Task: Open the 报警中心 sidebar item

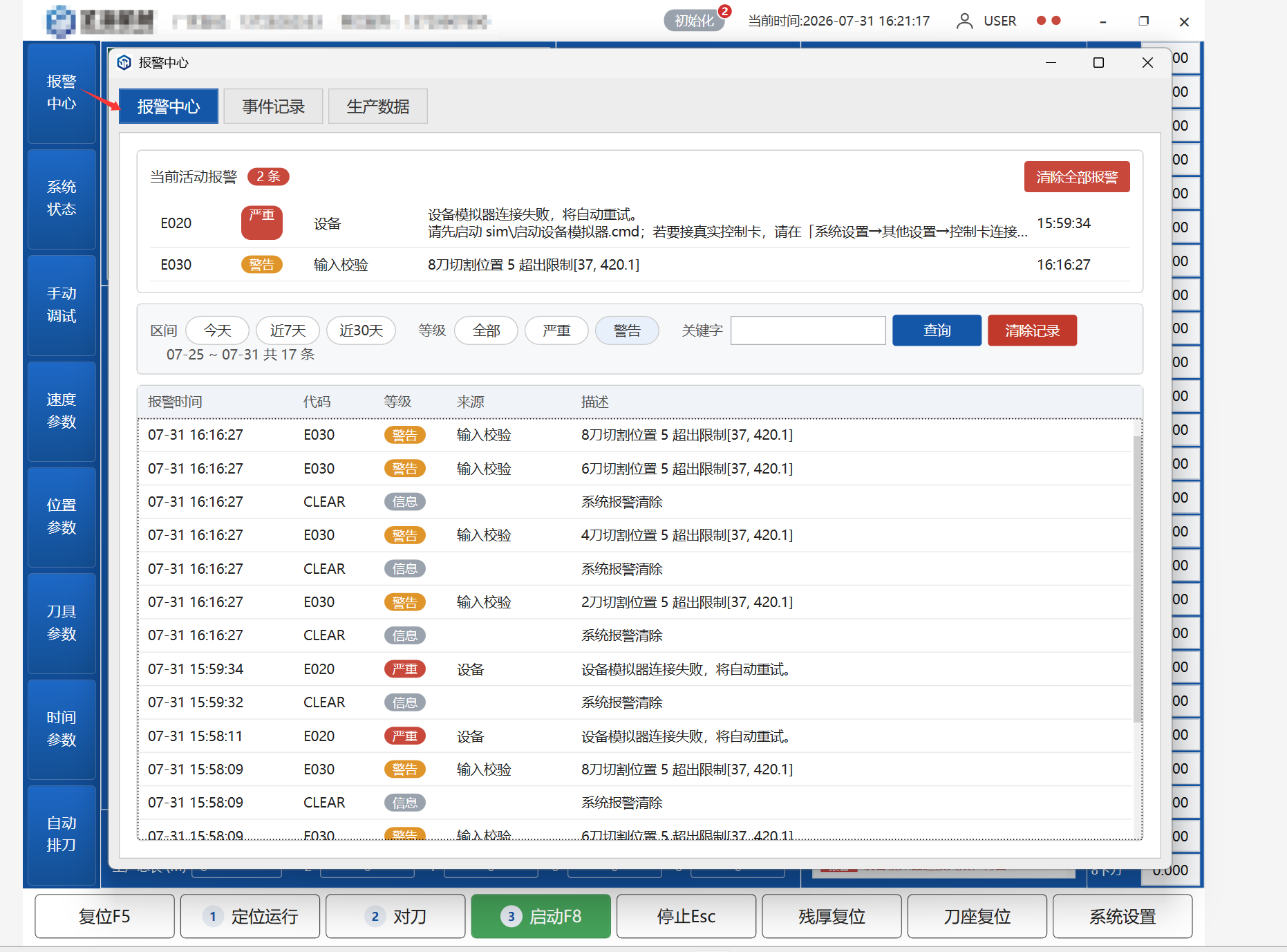Action: (x=62, y=93)
